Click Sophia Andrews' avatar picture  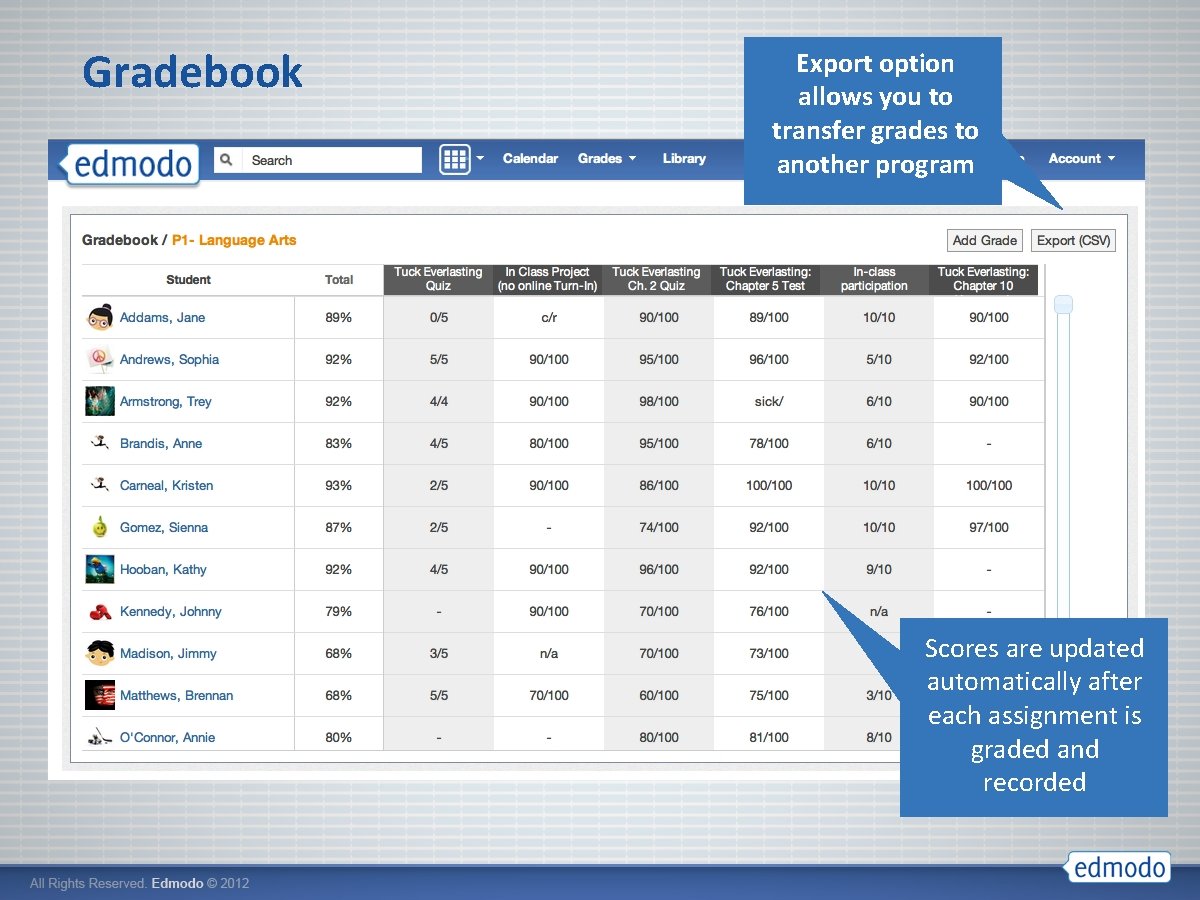[100, 359]
